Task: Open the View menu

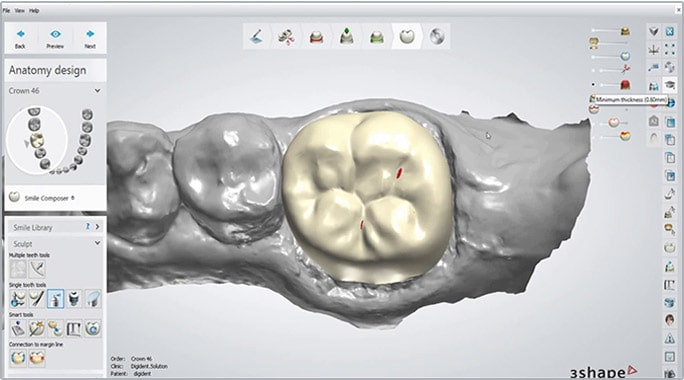Action: click(19, 10)
